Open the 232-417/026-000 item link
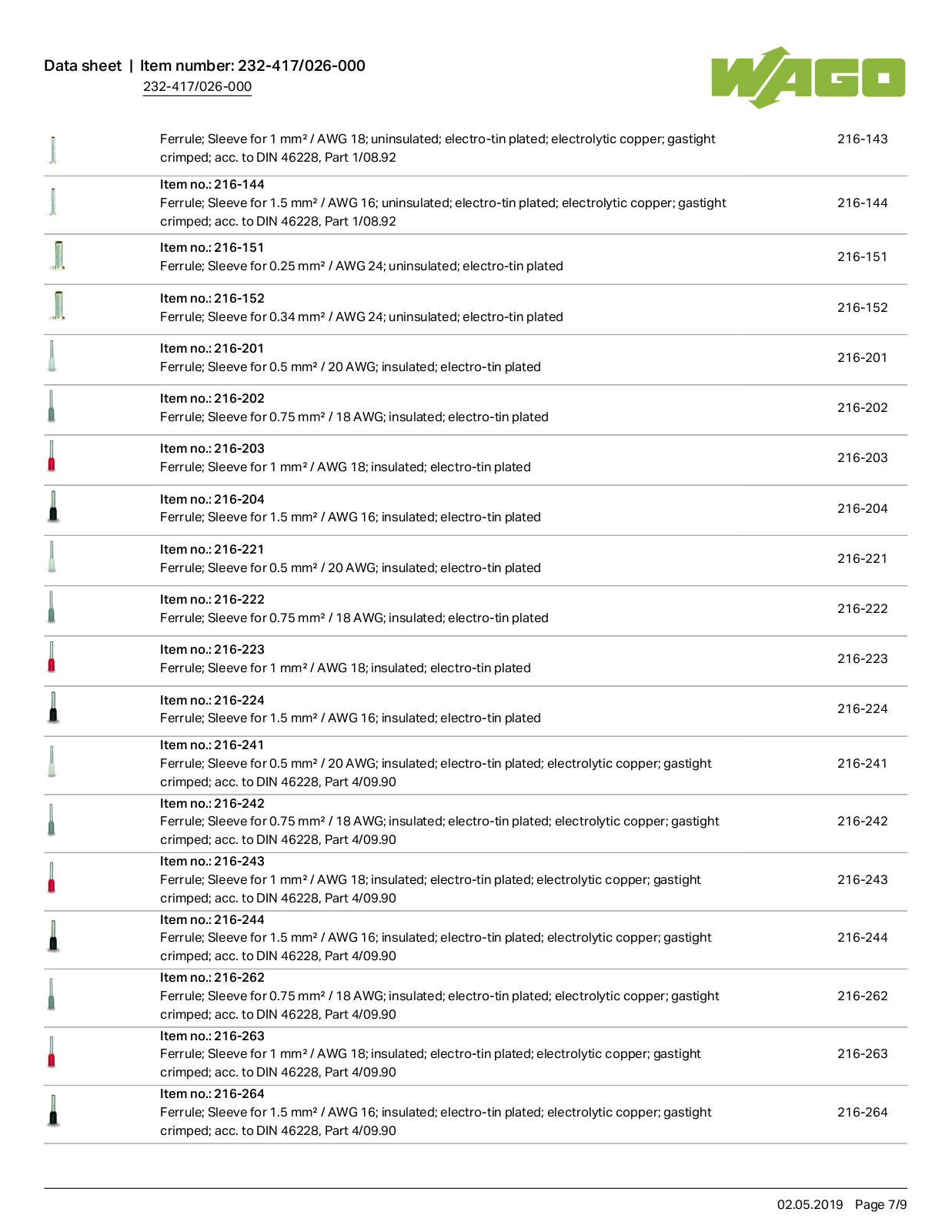The image size is (952, 1232). 197,86
